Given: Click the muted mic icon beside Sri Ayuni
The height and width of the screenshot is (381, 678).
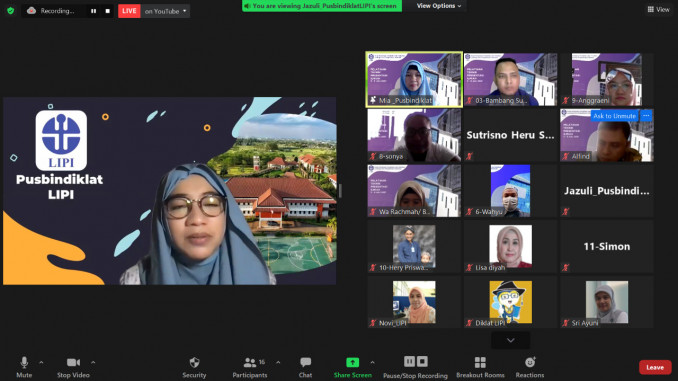Looking at the screenshot, I should 566,323.
